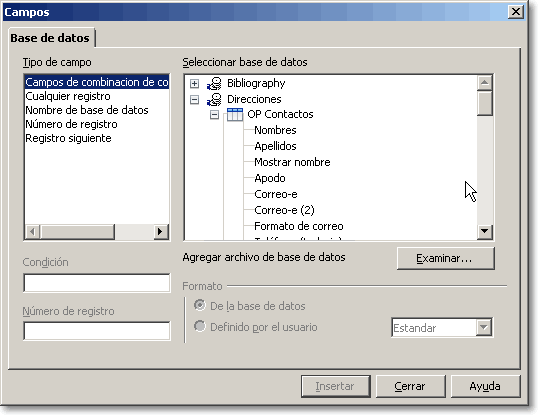
Task: Expand the Bibliography tree node
Action: pos(195,83)
